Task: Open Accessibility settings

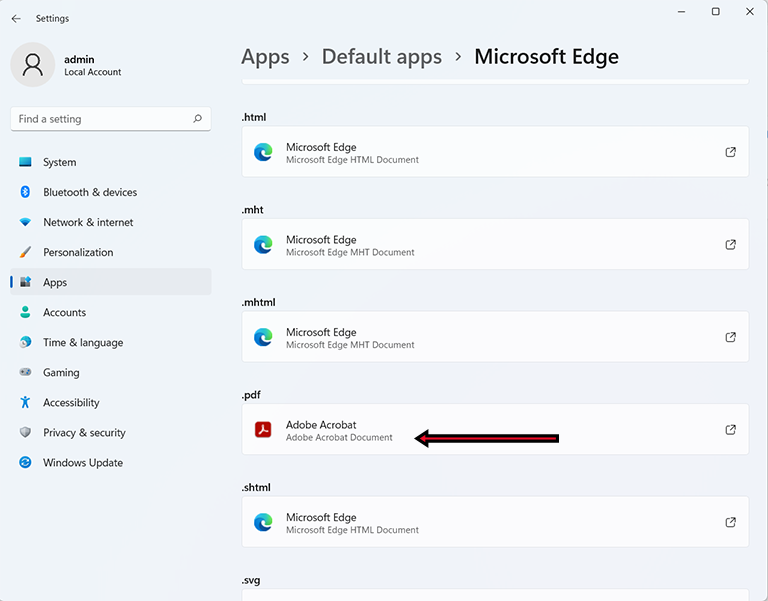Action: (x=111, y=402)
